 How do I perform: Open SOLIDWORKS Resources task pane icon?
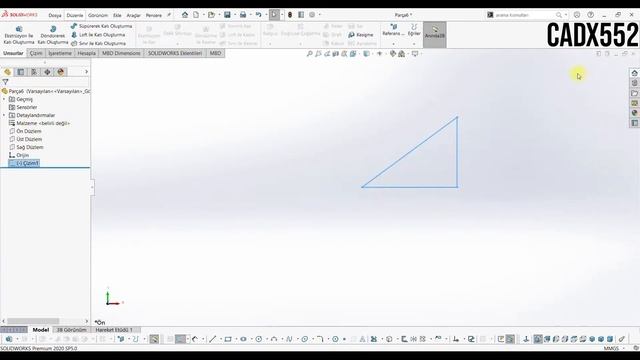(634, 73)
